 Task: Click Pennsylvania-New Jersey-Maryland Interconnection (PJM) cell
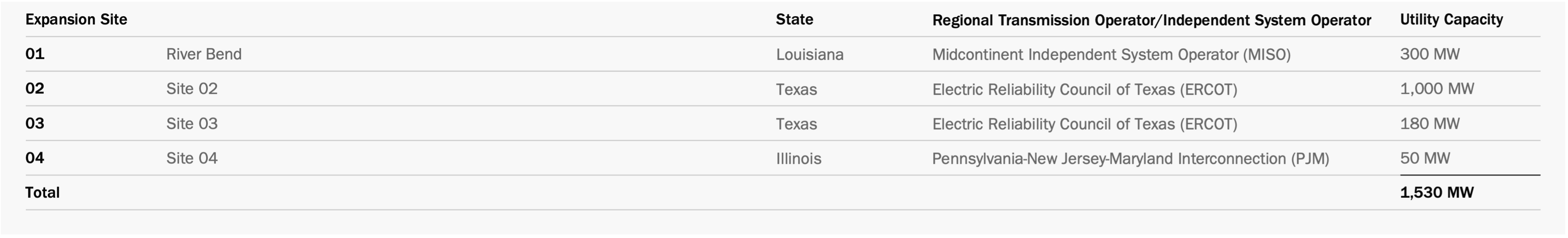[1130, 159]
